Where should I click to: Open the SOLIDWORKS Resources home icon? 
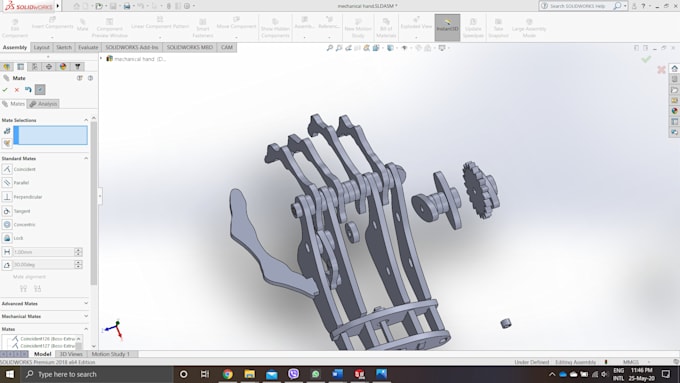[x=674, y=69]
